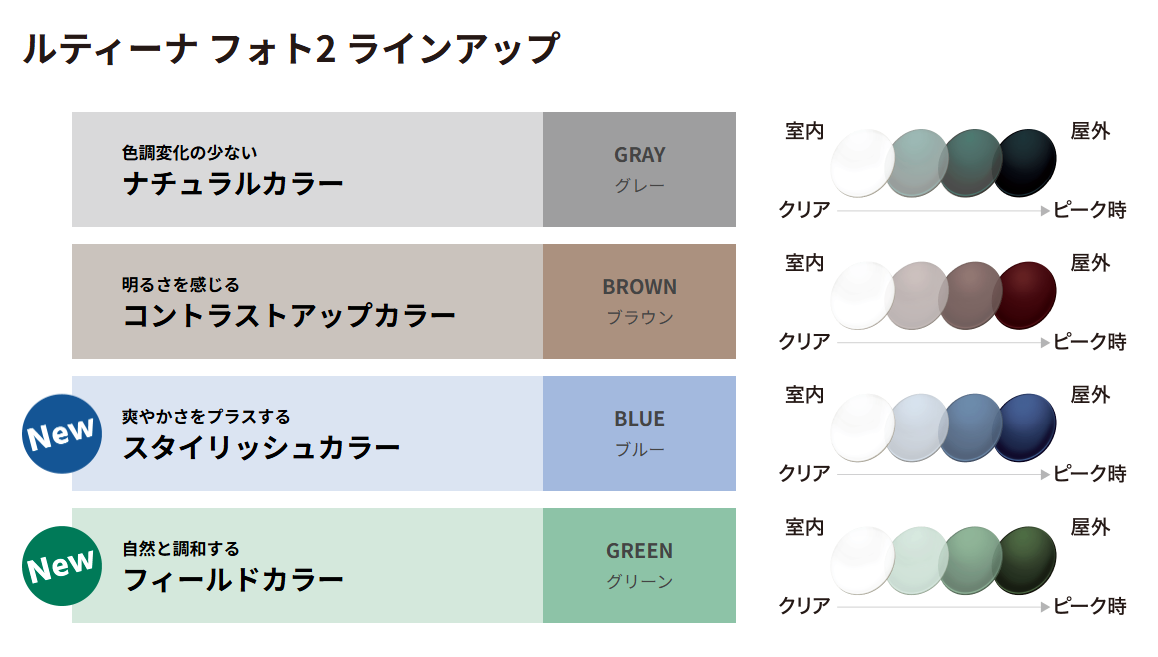Click the コントラストアップカラー banner

tap(307, 301)
